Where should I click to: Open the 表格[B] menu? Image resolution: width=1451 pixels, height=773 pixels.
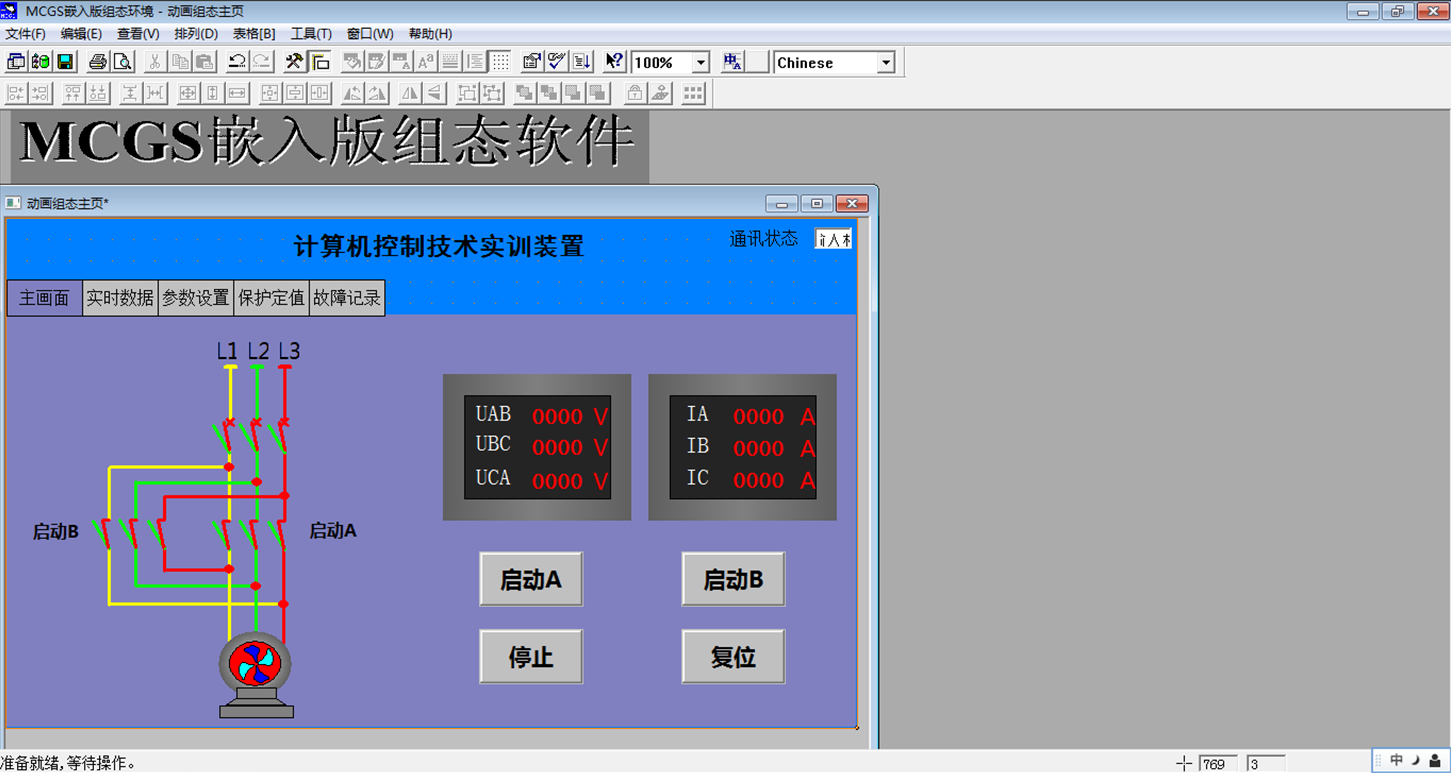pyautogui.click(x=254, y=34)
